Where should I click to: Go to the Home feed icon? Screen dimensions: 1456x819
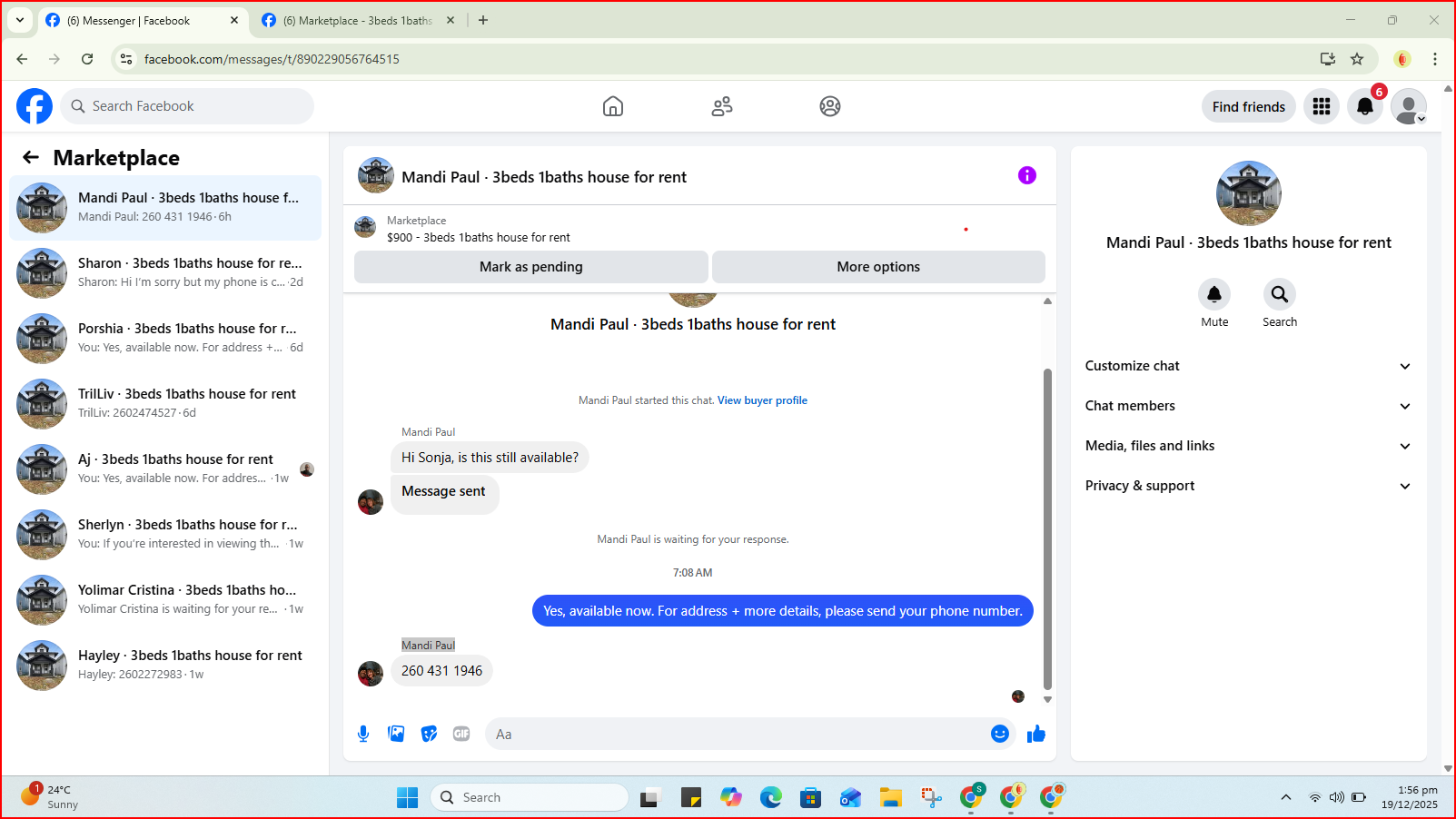point(613,106)
